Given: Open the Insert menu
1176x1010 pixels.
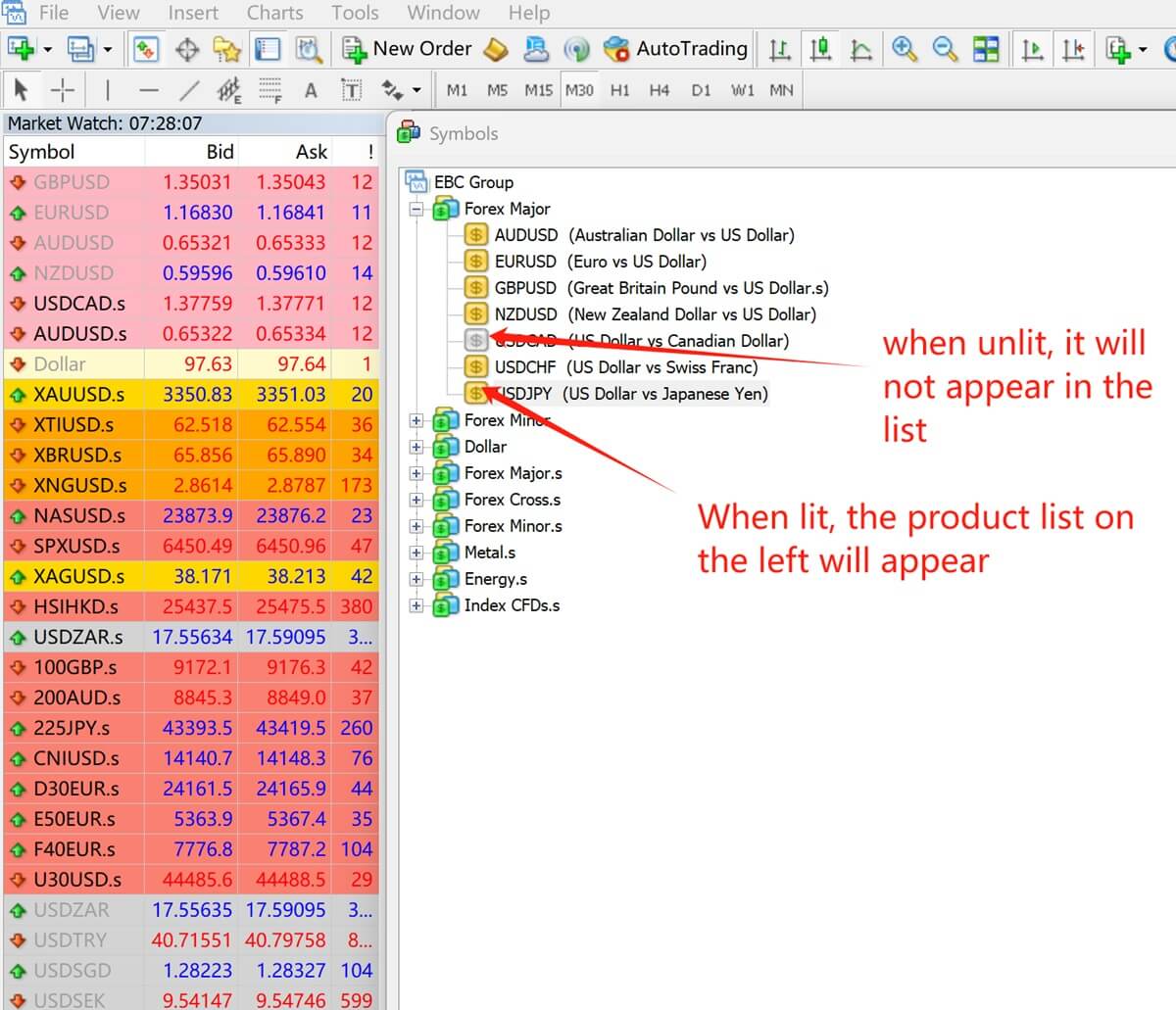Looking at the screenshot, I should pyautogui.click(x=193, y=13).
